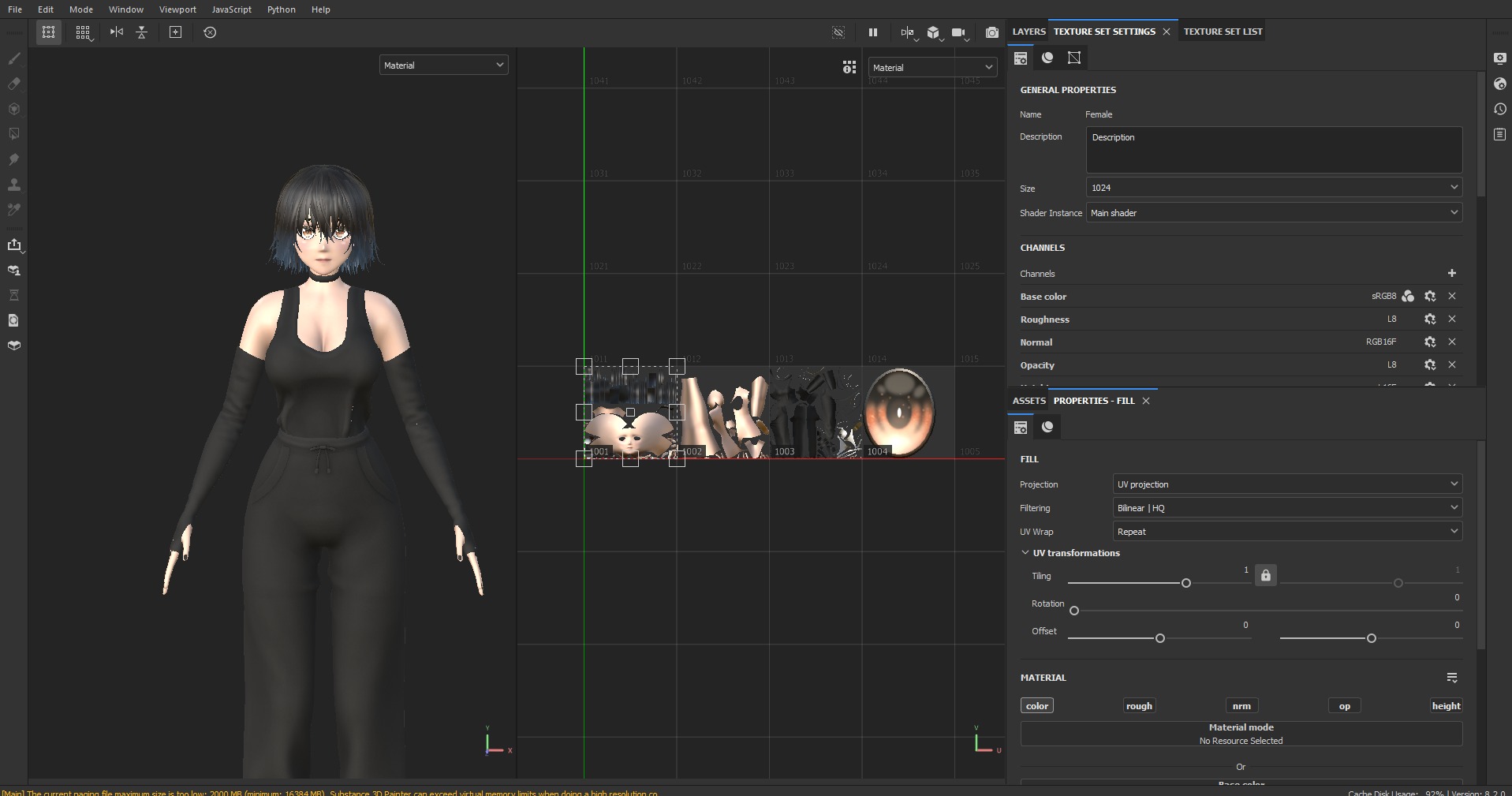Remove the Opacity channel
The width and height of the screenshot is (1512, 796).
pos(1452,365)
